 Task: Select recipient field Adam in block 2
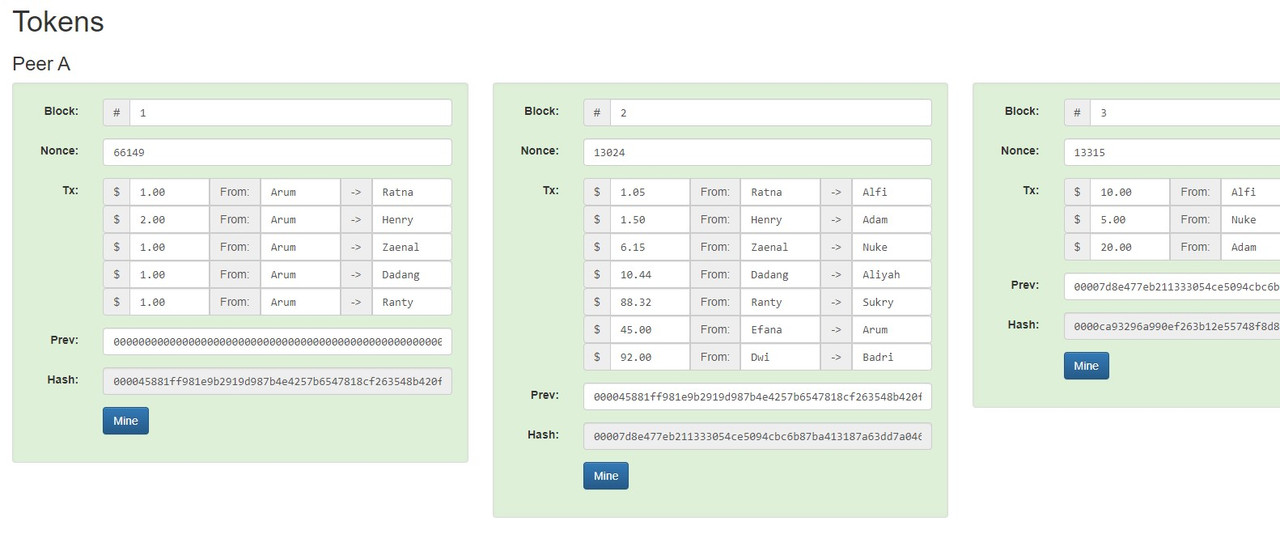tap(892, 219)
